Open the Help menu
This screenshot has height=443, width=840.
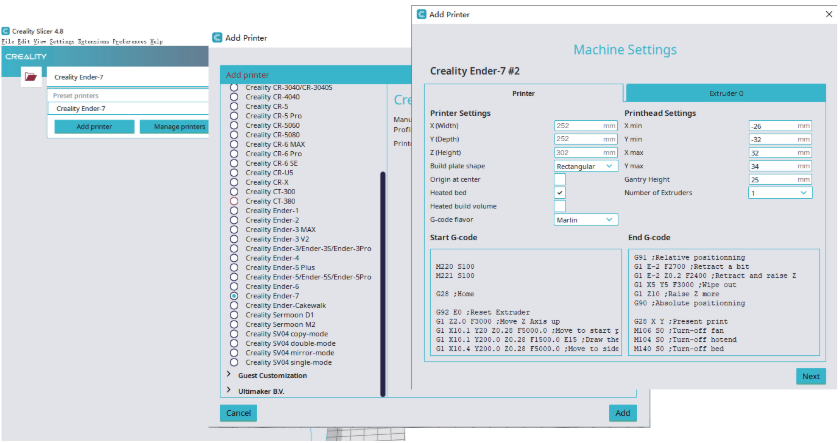click(x=156, y=41)
